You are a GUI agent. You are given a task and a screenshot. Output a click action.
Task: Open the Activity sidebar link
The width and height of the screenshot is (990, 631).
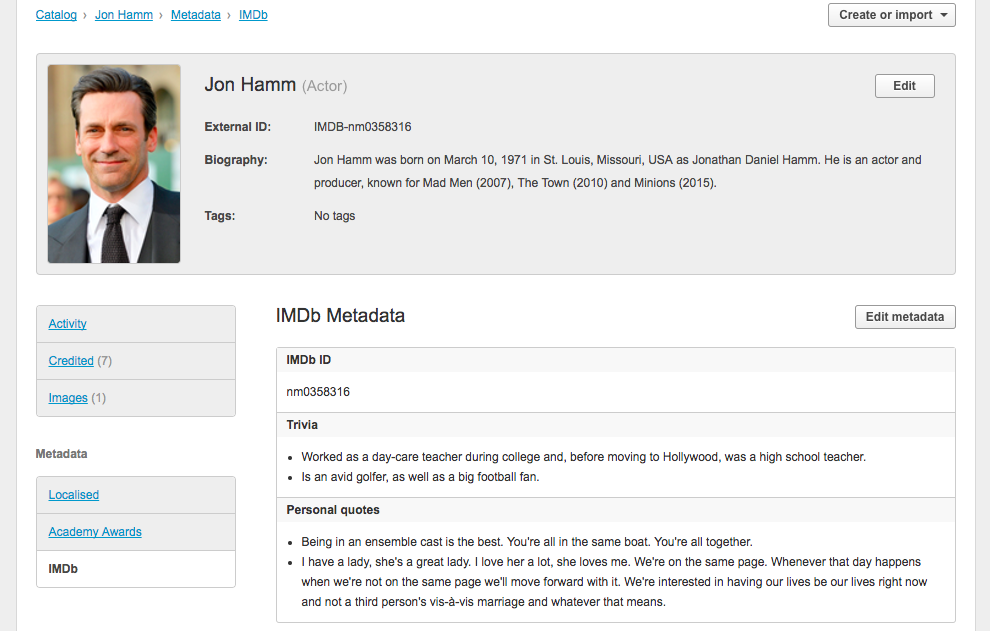point(68,324)
